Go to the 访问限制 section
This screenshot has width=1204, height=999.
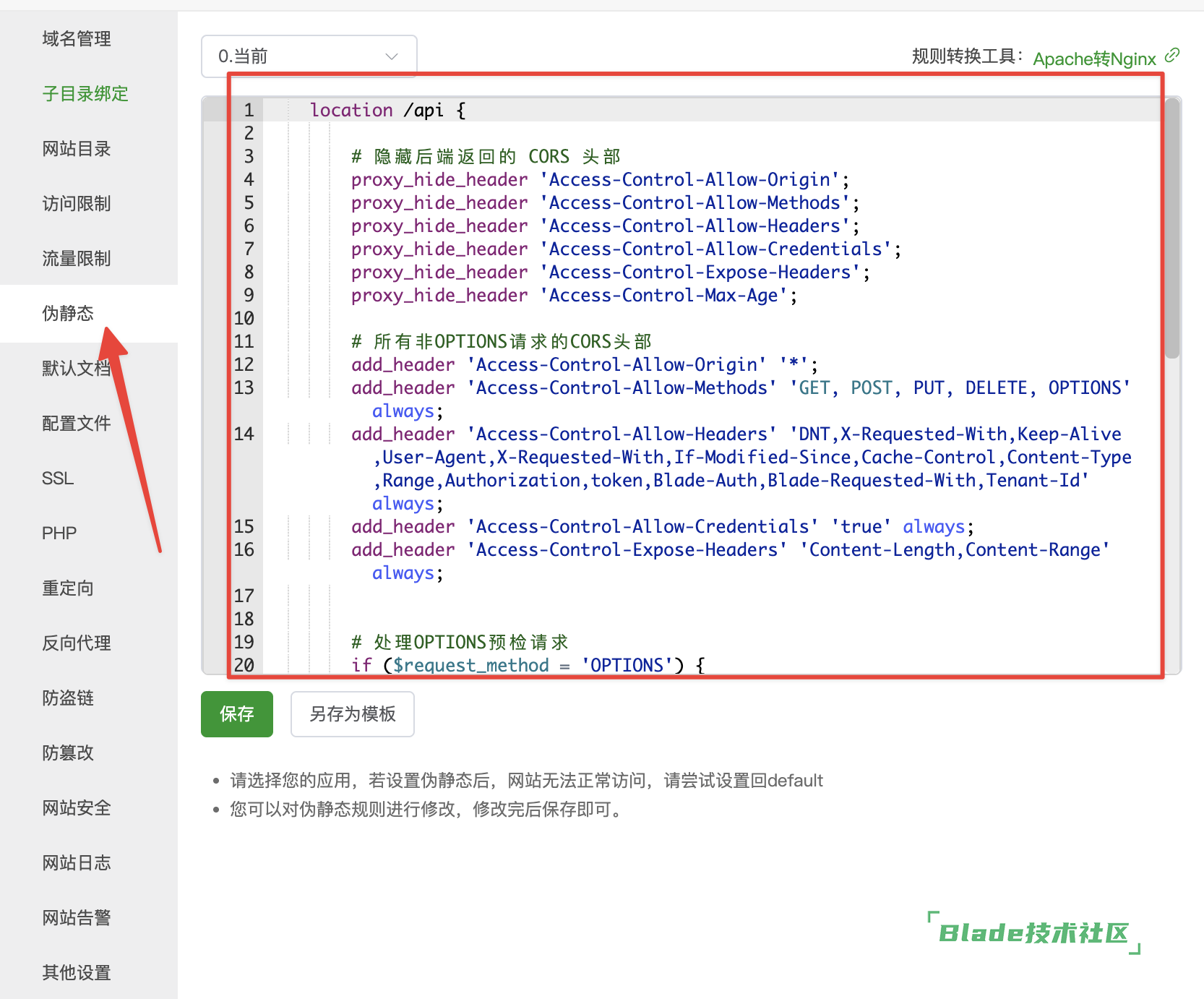[77, 204]
